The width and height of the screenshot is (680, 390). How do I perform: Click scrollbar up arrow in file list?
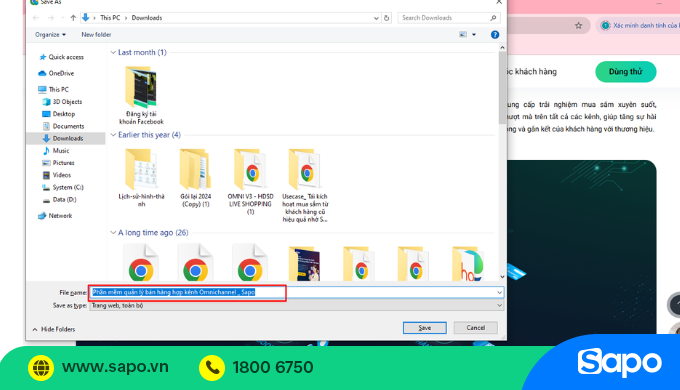click(x=502, y=47)
